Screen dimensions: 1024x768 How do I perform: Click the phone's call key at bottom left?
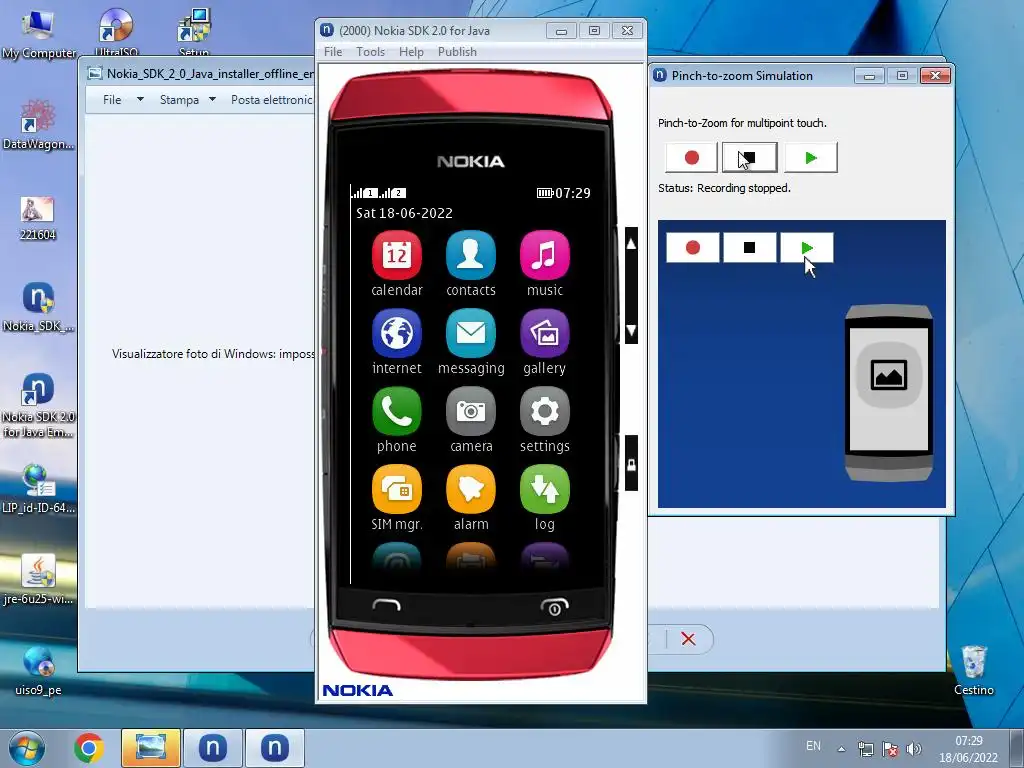(x=387, y=607)
